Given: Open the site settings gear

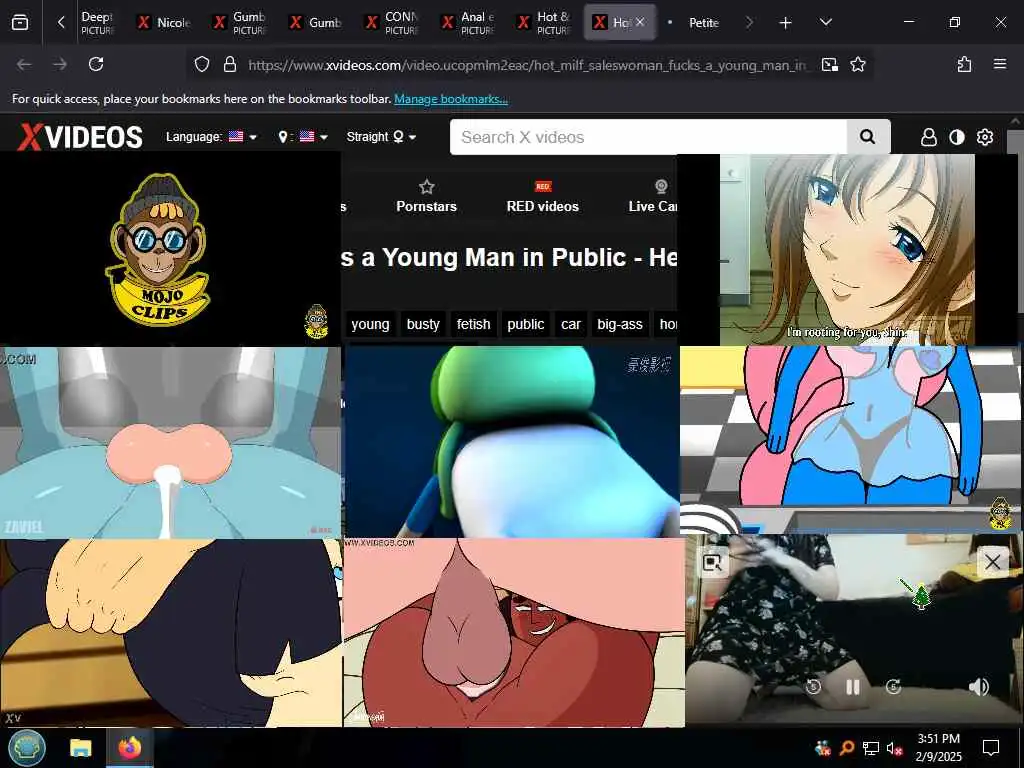Looking at the screenshot, I should coord(985,137).
